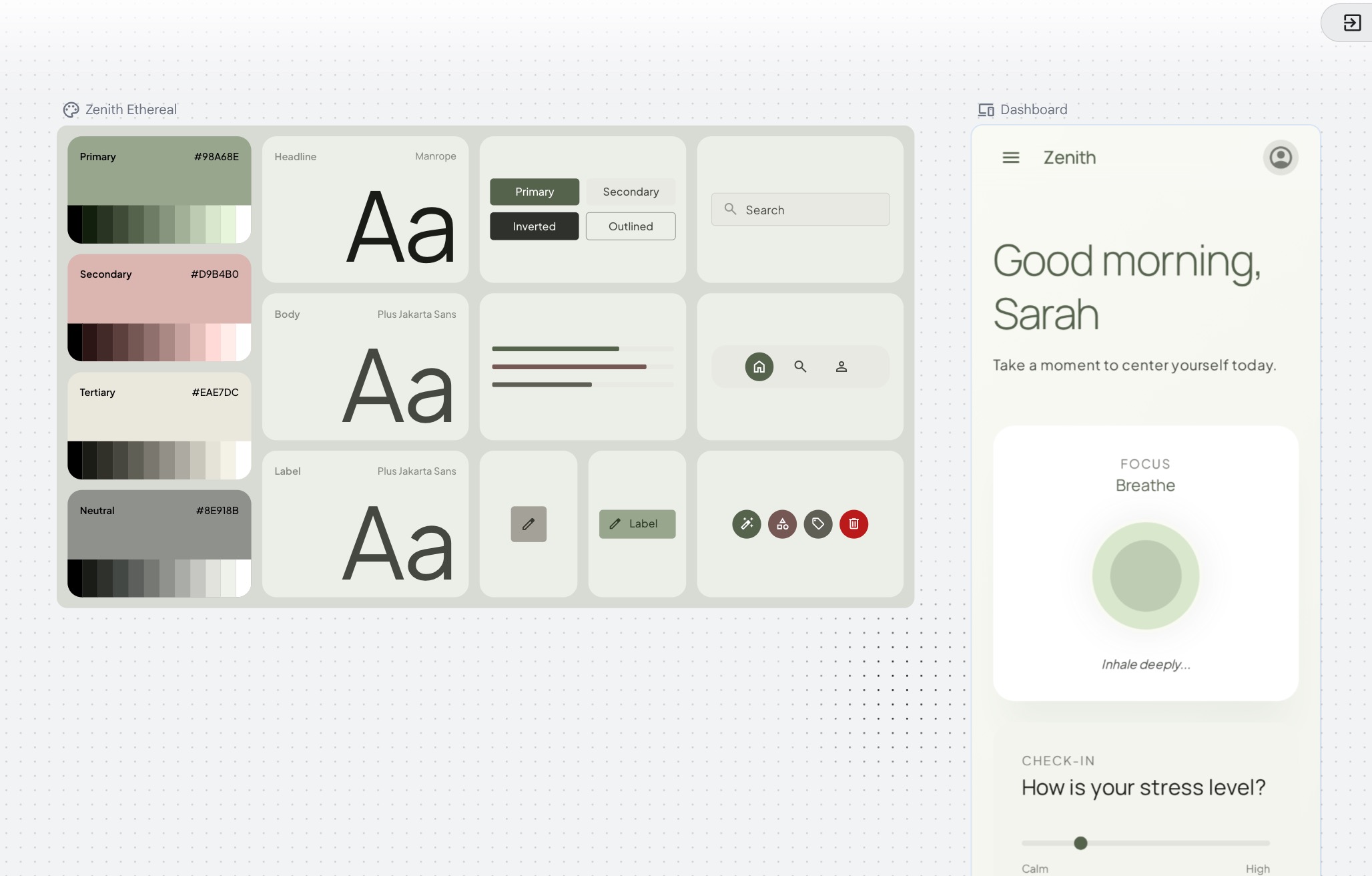This screenshot has height=876, width=1372.
Task: Click the palette icon beside Zenith Ethereal
Action: click(x=71, y=109)
